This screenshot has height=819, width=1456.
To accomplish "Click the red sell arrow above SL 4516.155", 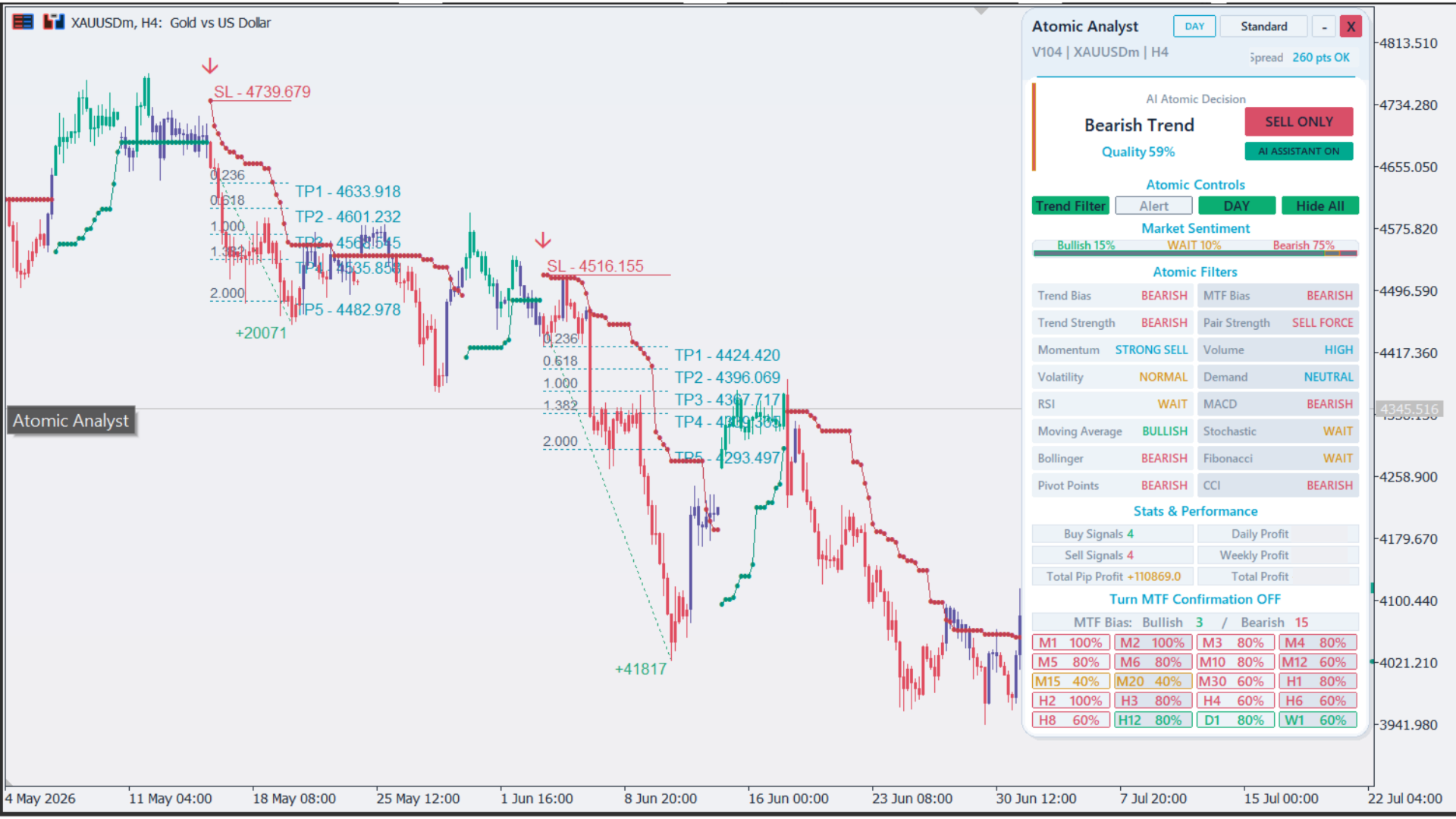I will [543, 240].
